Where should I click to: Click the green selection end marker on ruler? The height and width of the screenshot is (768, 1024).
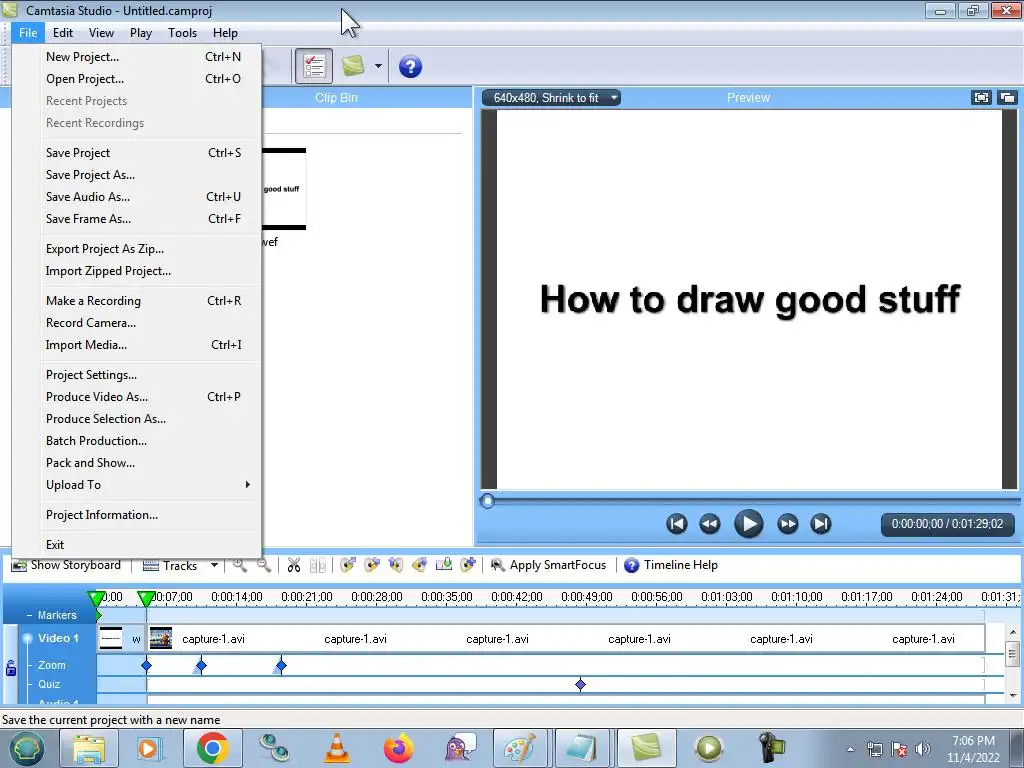[146, 598]
